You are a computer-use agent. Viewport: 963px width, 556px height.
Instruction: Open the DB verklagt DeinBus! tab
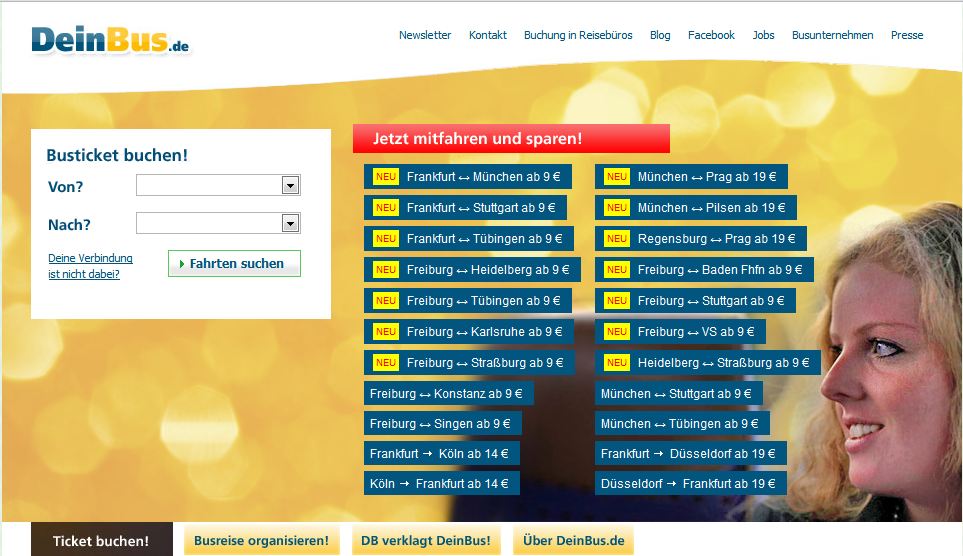pyautogui.click(x=426, y=540)
